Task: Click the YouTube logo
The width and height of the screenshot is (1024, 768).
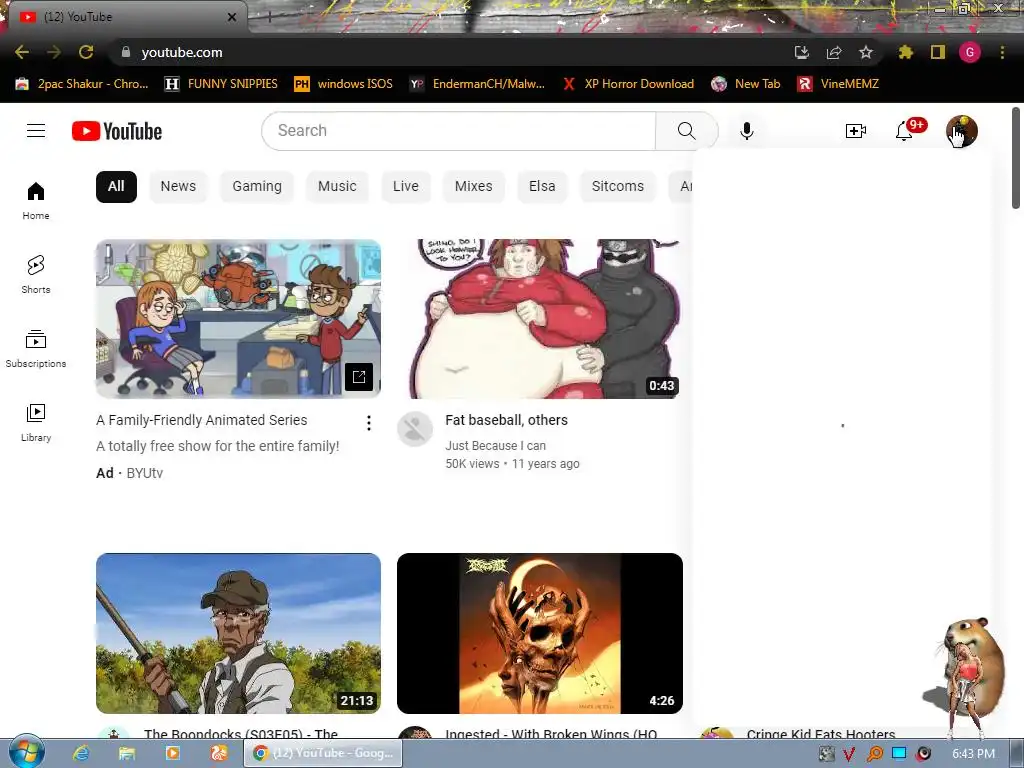Action: pyautogui.click(x=117, y=131)
